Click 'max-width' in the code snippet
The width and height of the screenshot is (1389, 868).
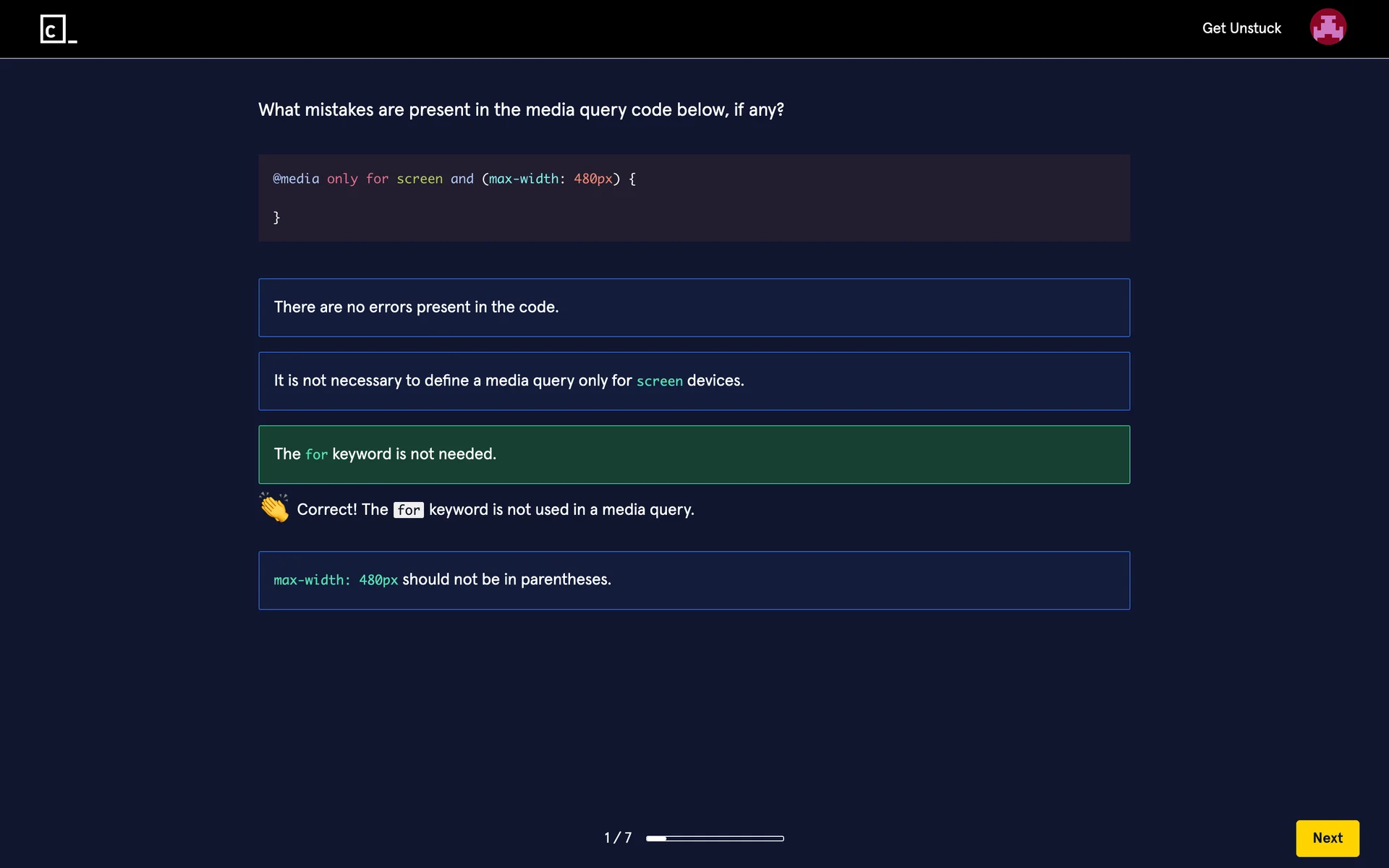524,179
